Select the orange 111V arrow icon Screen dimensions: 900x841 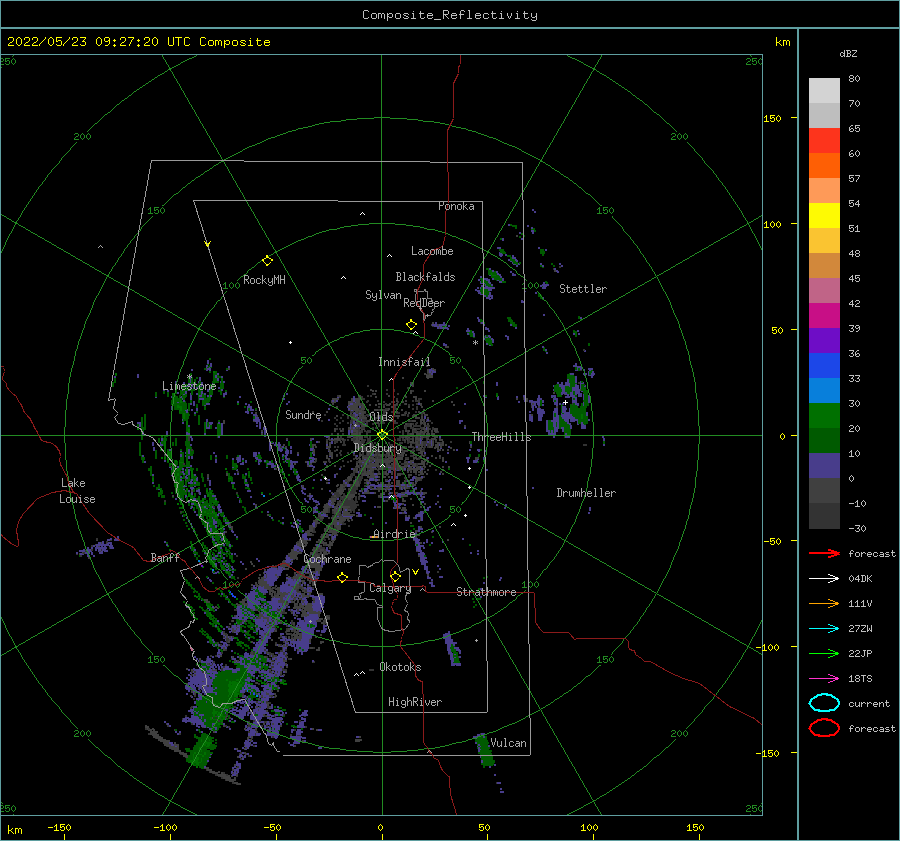coord(824,603)
